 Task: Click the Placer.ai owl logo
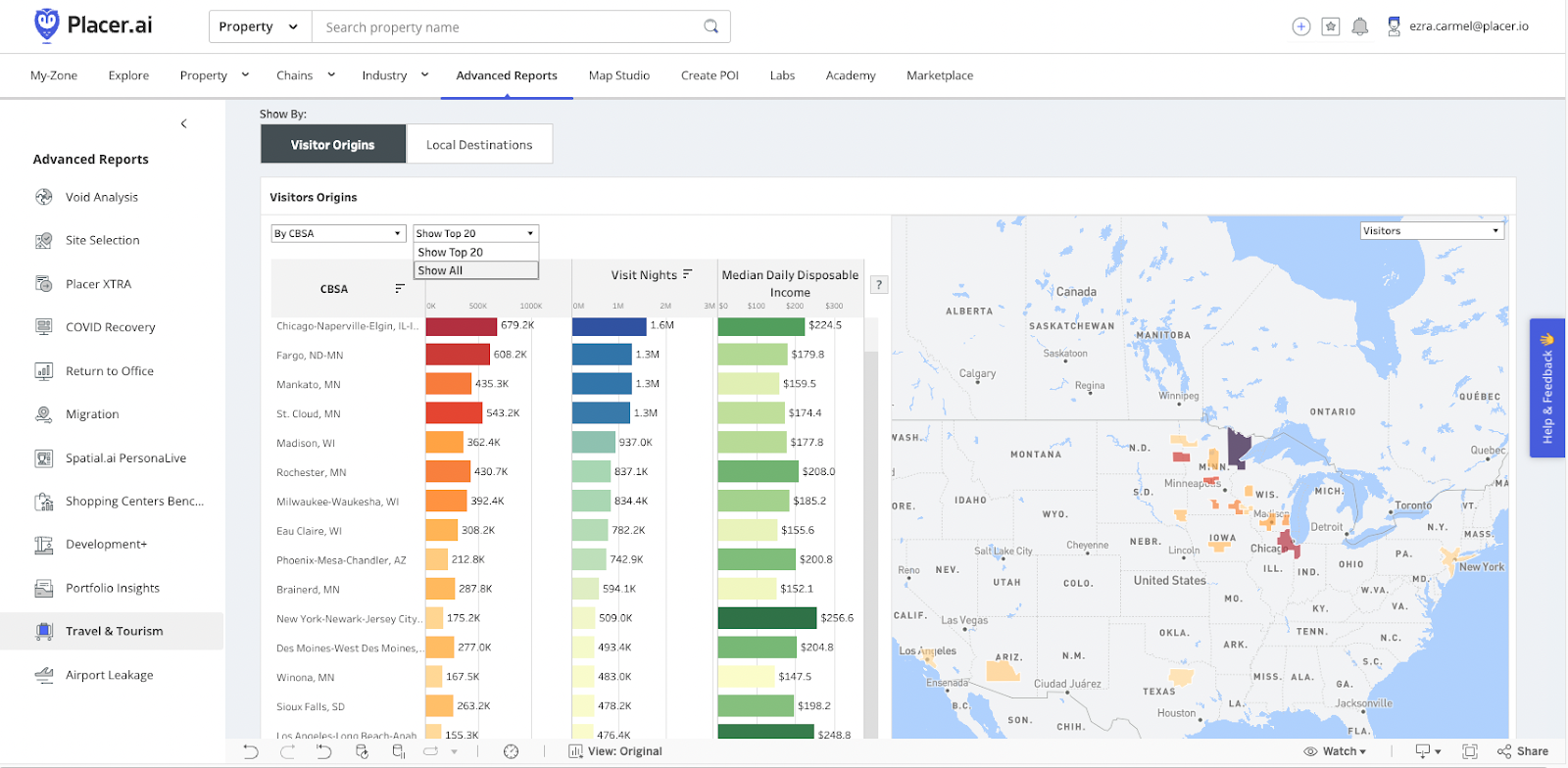click(46, 25)
